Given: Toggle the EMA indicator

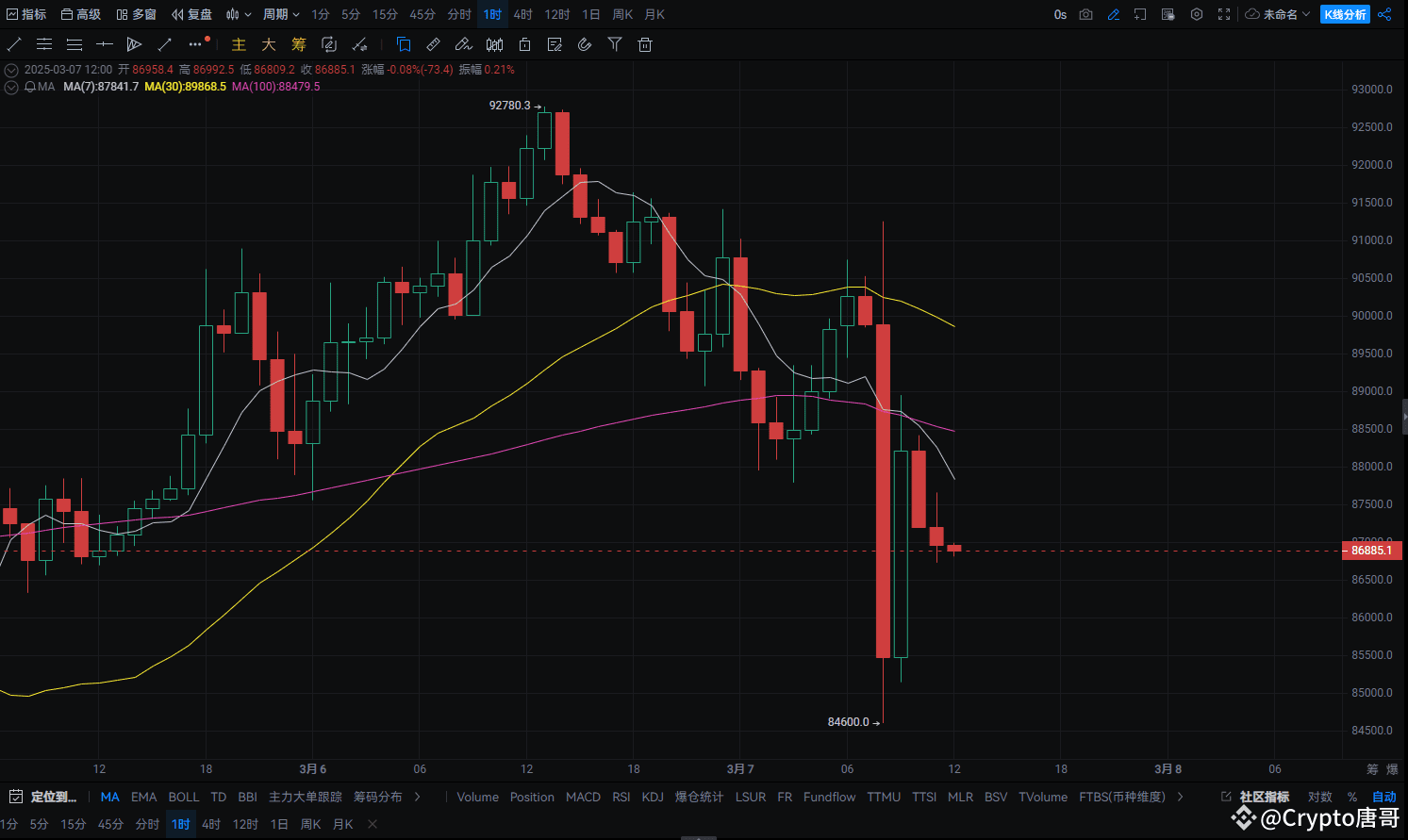Looking at the screenshot, I should [x=144, y=797].
